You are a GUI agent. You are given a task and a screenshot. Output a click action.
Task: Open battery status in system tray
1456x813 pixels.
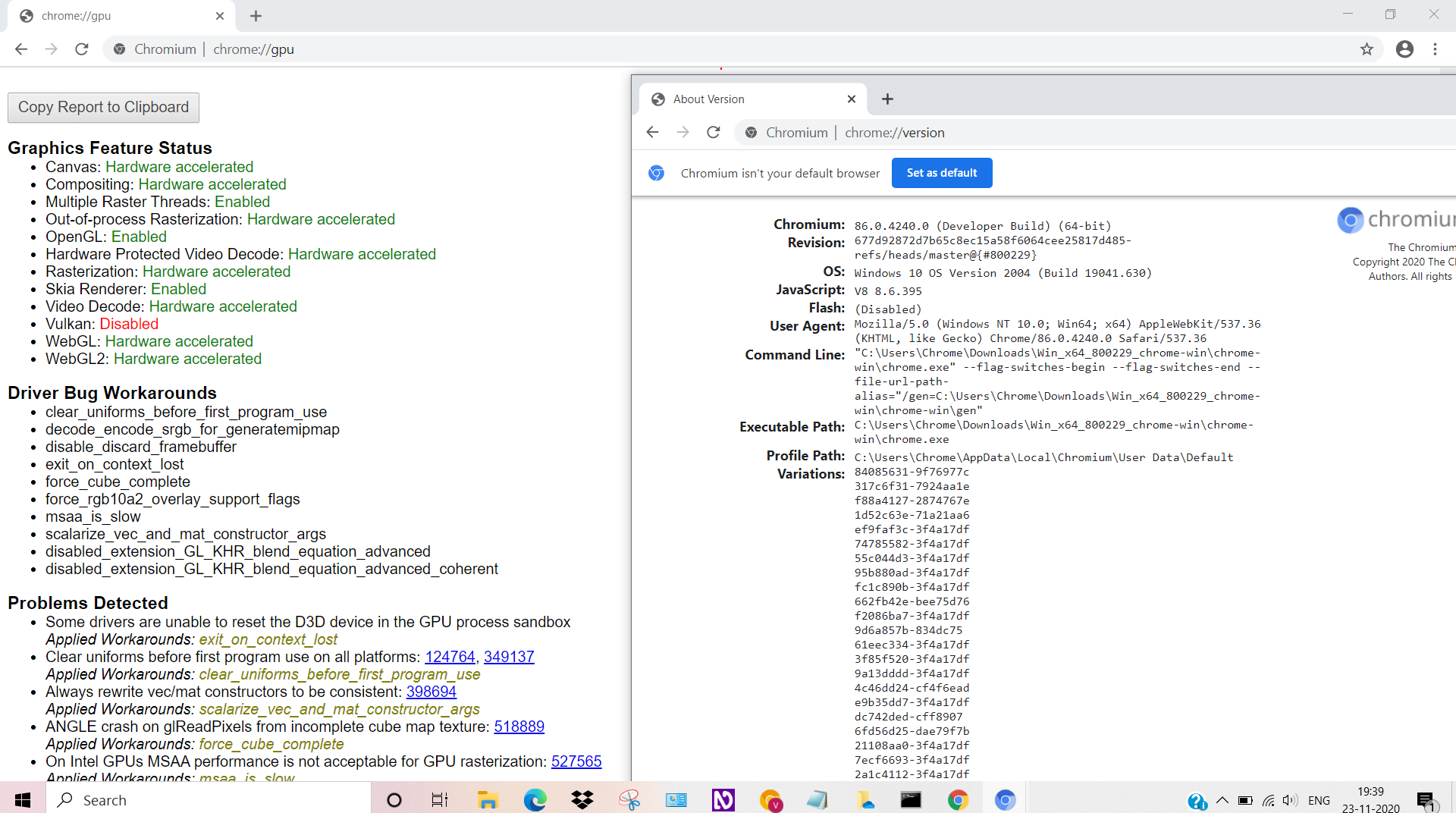click(1245, 800)
